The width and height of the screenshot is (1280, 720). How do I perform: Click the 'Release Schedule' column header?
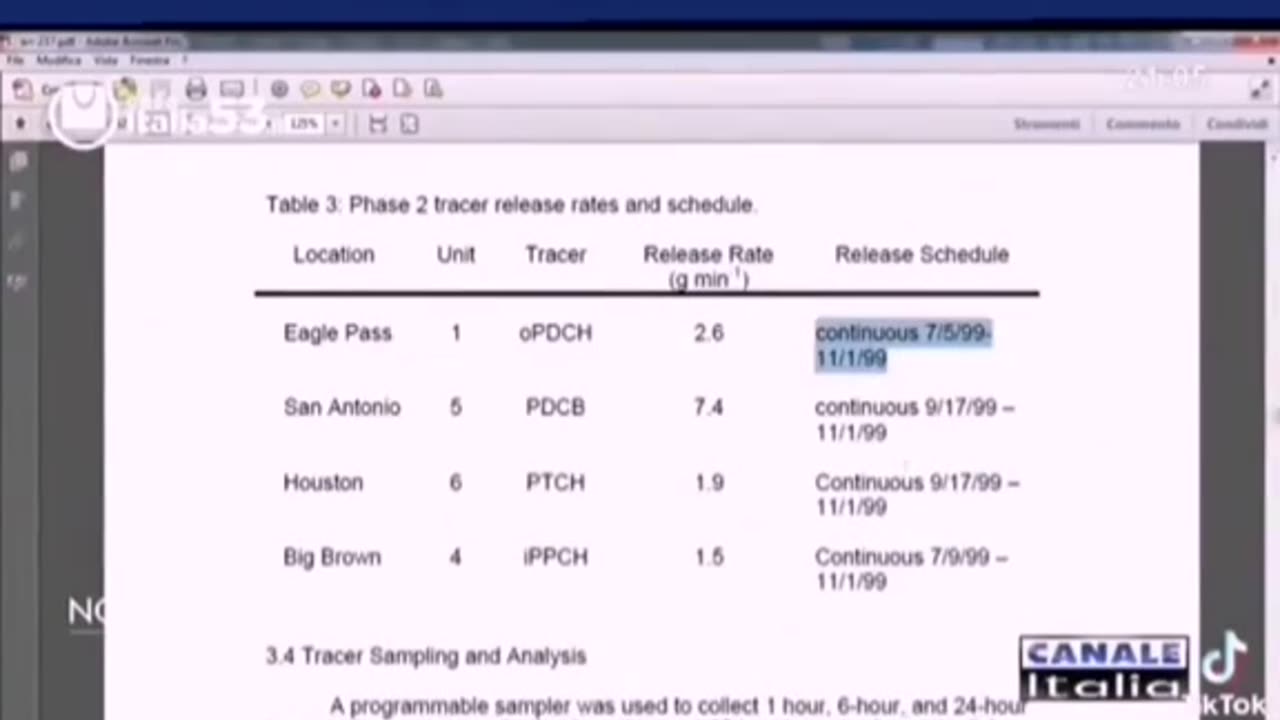[x=922, y=255]
